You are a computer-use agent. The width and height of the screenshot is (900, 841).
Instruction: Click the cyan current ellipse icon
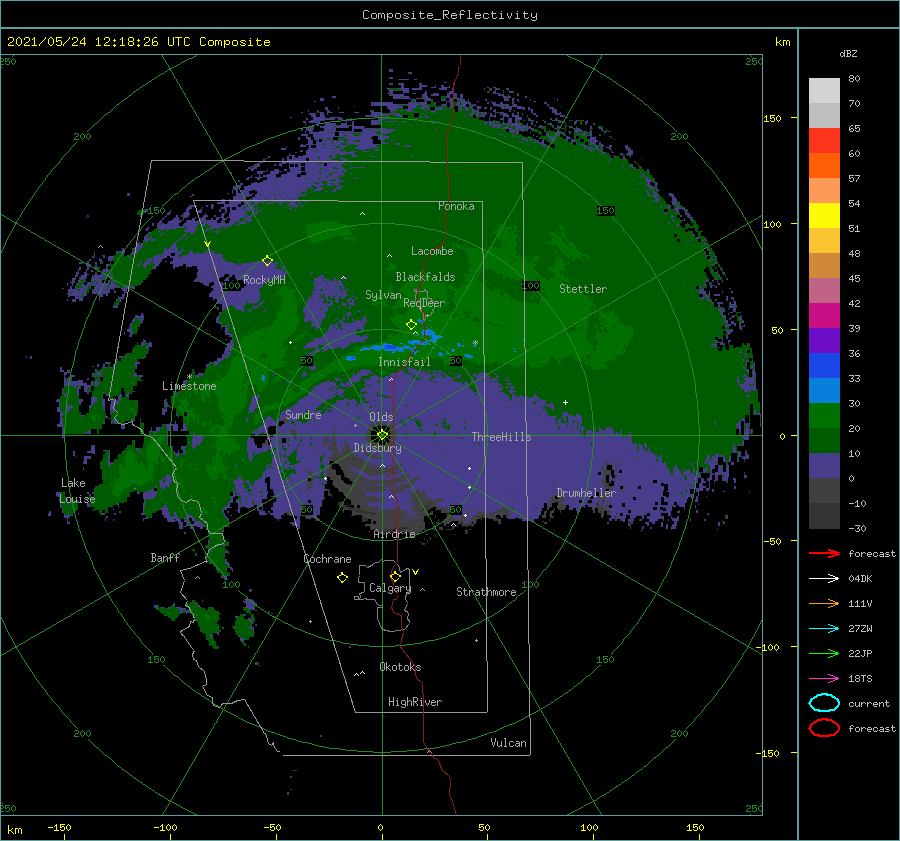click(x=824, y=703)
